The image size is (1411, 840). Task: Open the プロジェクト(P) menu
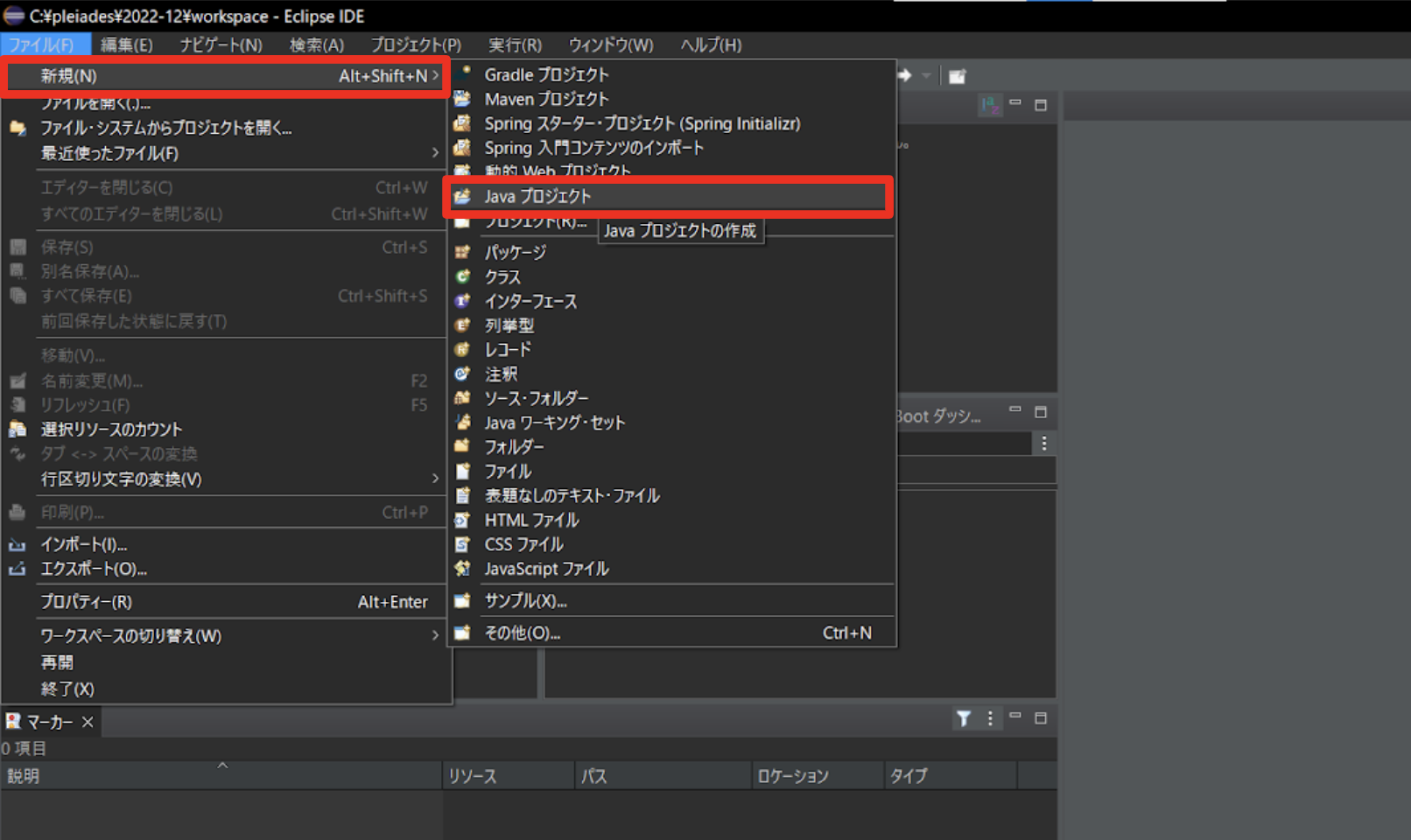coord(416,45)
